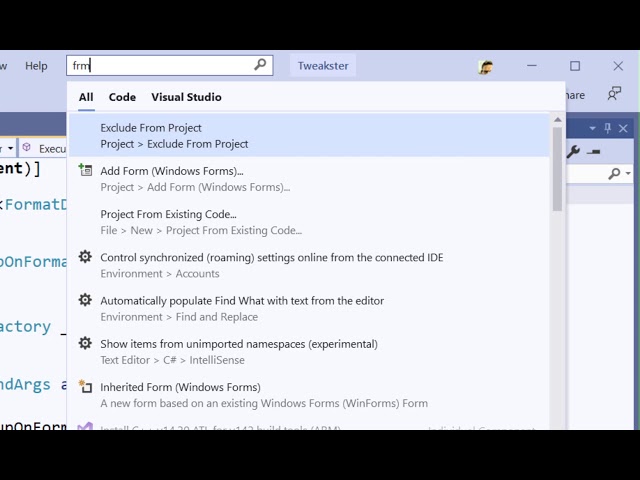This screenshot has height=480, width=640.
Task: Click the dash icon next to the wrench
Action: tap(593, 152)
